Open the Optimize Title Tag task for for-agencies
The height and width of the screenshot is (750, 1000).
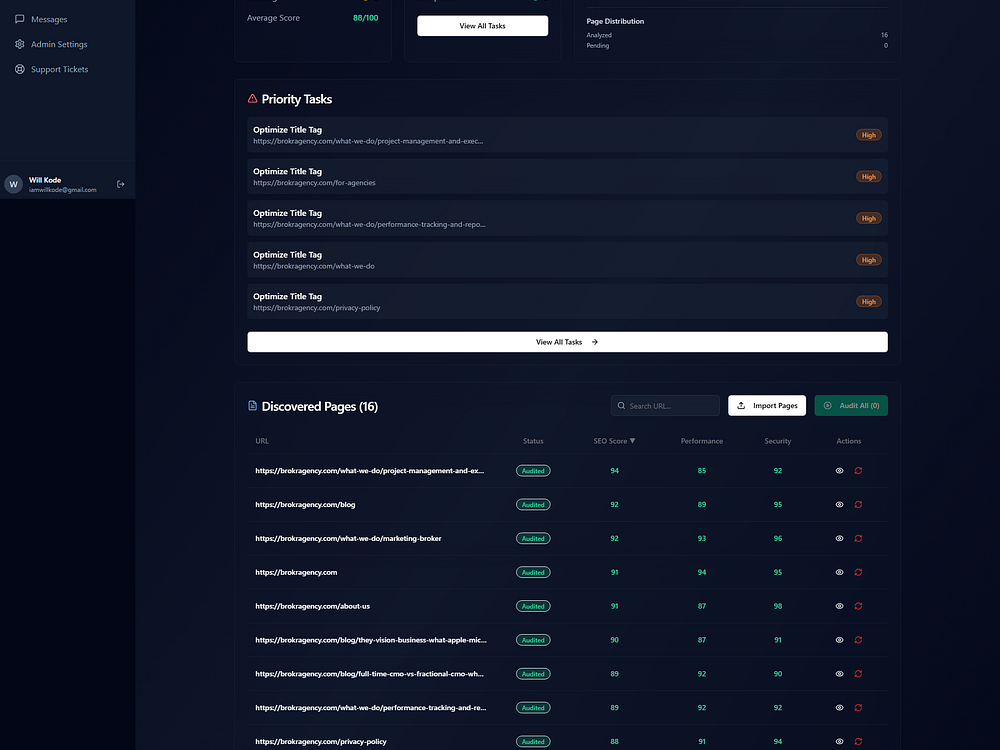[567, 177]
